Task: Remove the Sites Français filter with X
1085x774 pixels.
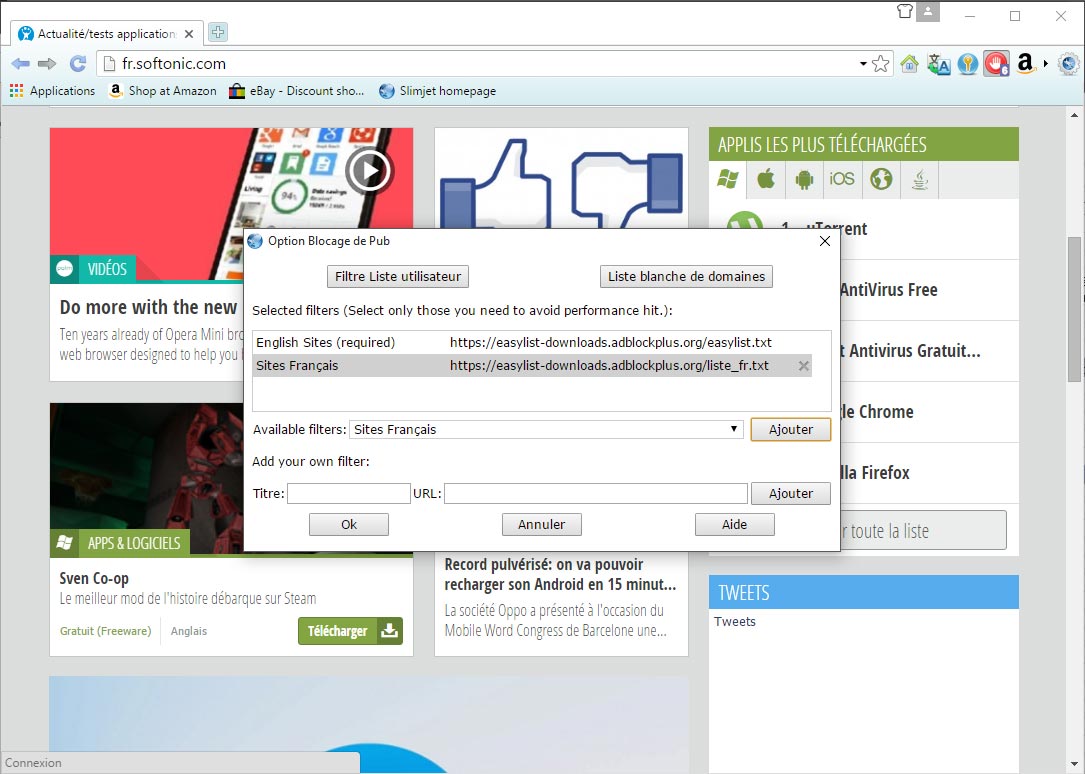Action: [803, 366]
